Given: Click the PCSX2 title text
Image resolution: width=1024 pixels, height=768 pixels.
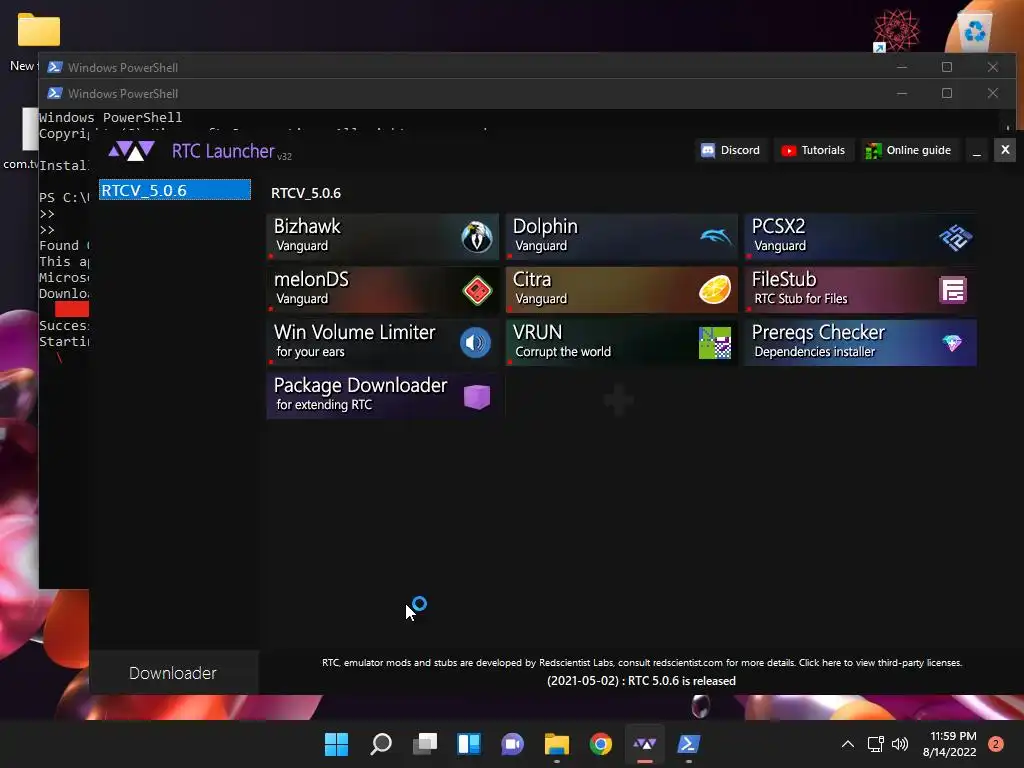Looking at the screenshot, I should point(778,226).
